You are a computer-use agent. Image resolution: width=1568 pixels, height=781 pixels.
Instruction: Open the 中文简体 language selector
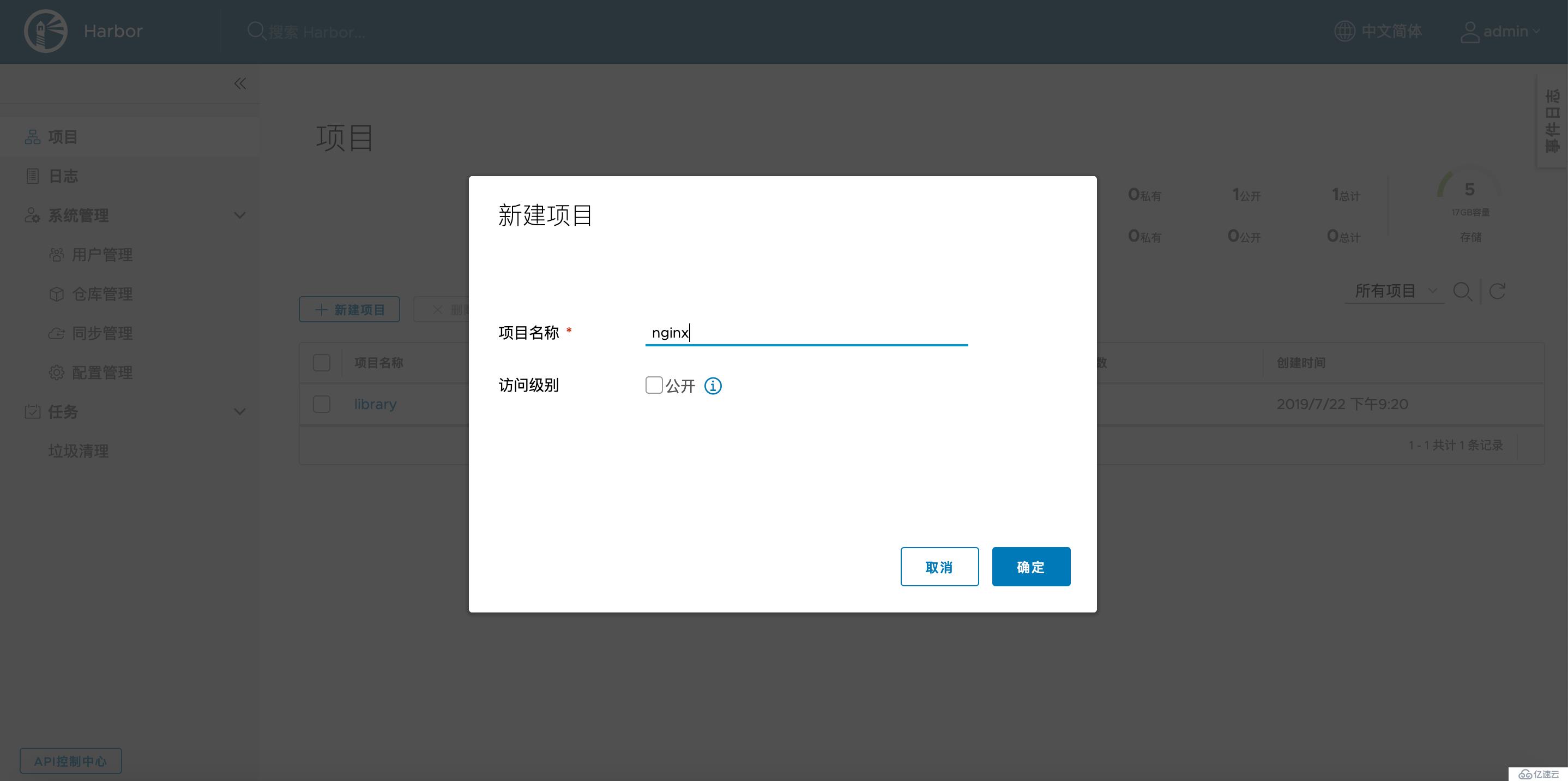coord(1391,31)
